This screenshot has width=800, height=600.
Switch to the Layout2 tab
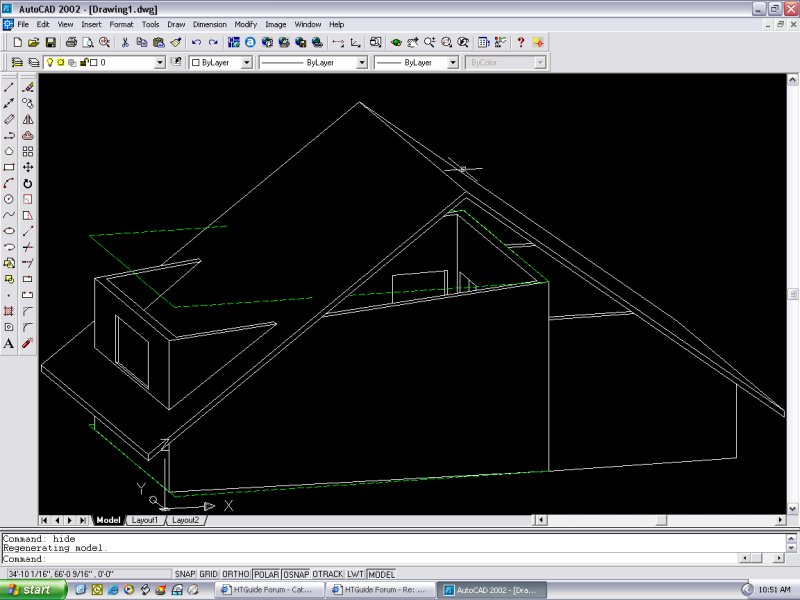point(185,520)
